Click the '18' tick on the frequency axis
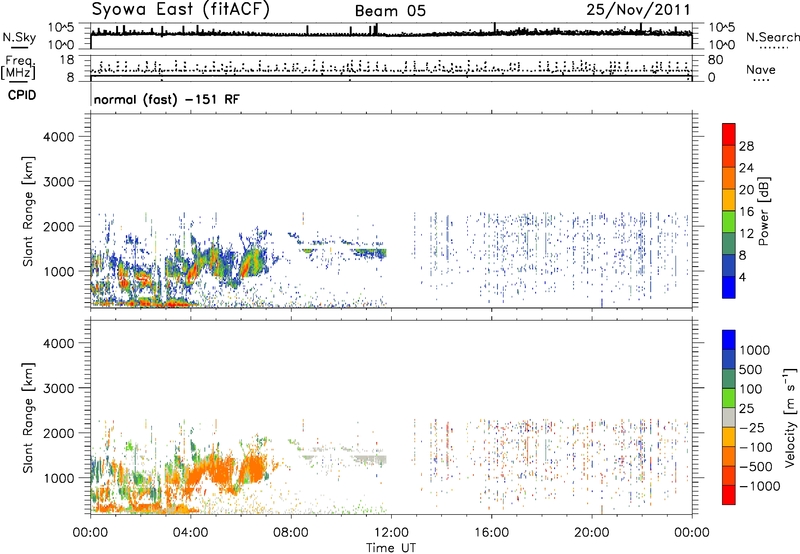 coord(67,60)
